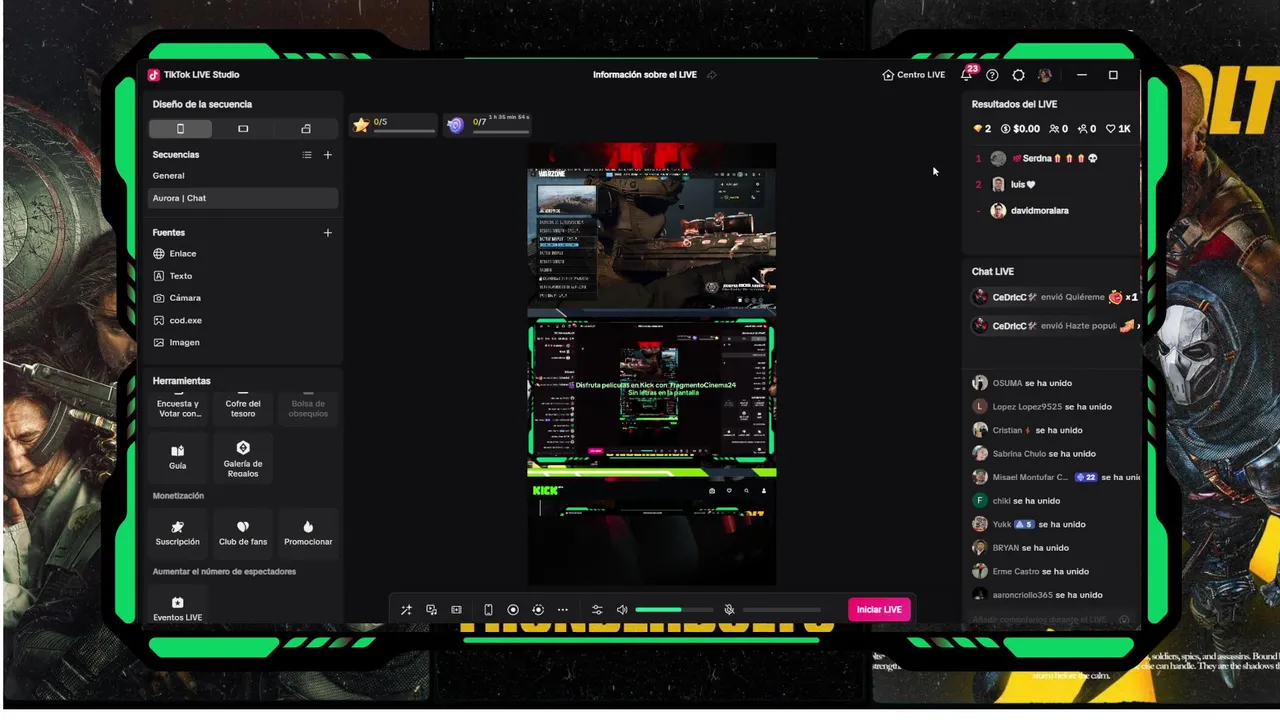Select the dual layout option
Viewport: 1280px width, 720px height.
coord(306,129)
